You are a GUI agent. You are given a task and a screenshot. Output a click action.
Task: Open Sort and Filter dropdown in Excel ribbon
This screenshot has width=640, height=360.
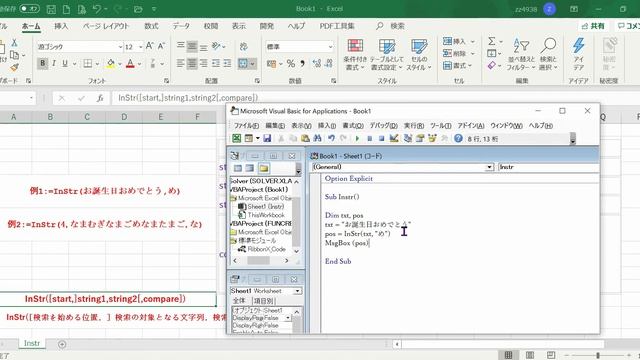pyautogui.click(x=521, y=56)
